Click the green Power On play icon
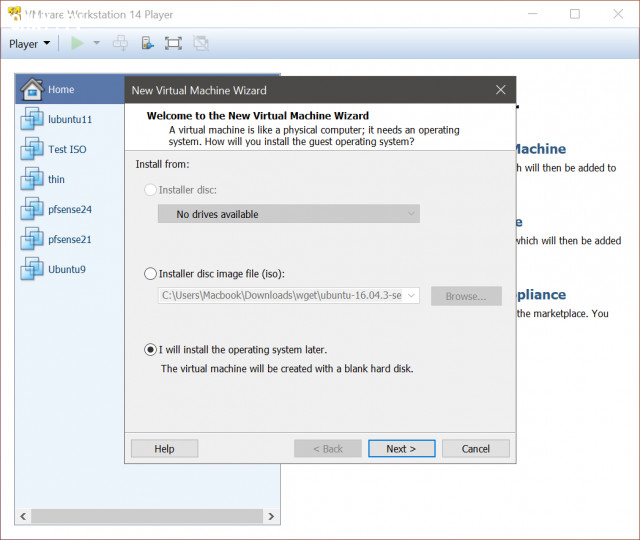 point(77,43)
